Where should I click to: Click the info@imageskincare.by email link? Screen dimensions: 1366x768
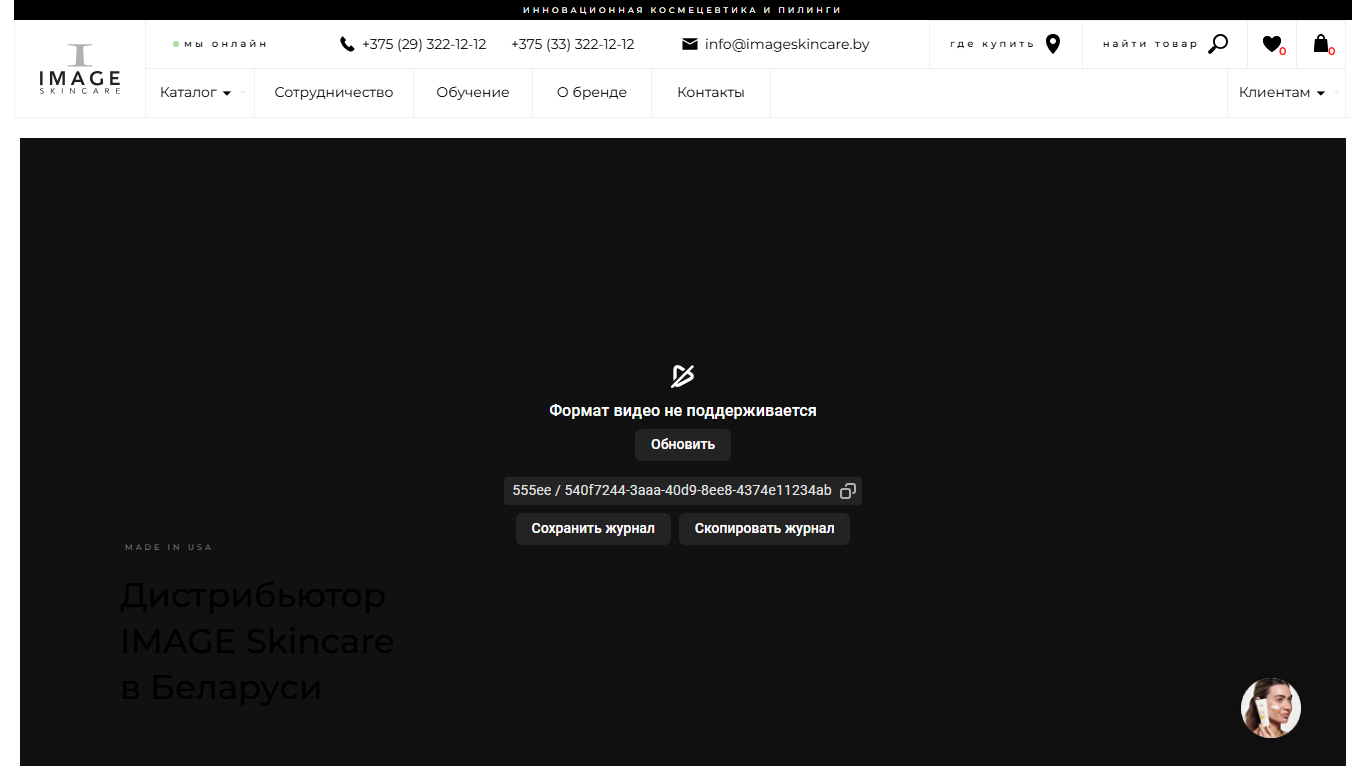click(x=787, y=44)
